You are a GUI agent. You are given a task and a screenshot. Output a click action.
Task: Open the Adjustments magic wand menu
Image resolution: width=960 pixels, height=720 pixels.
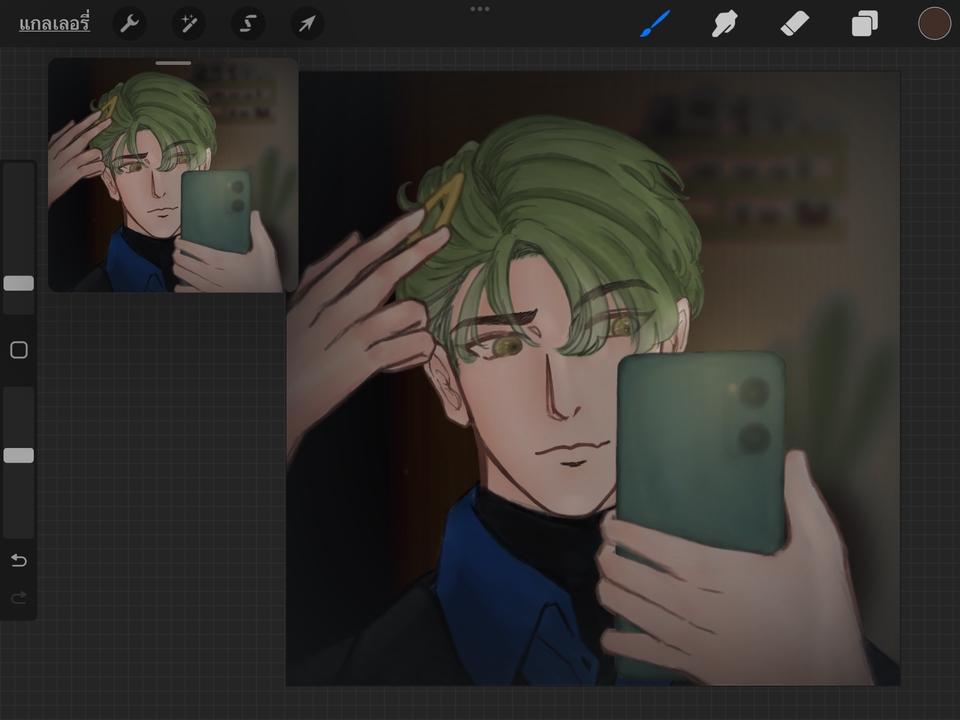tap(189, 24)
